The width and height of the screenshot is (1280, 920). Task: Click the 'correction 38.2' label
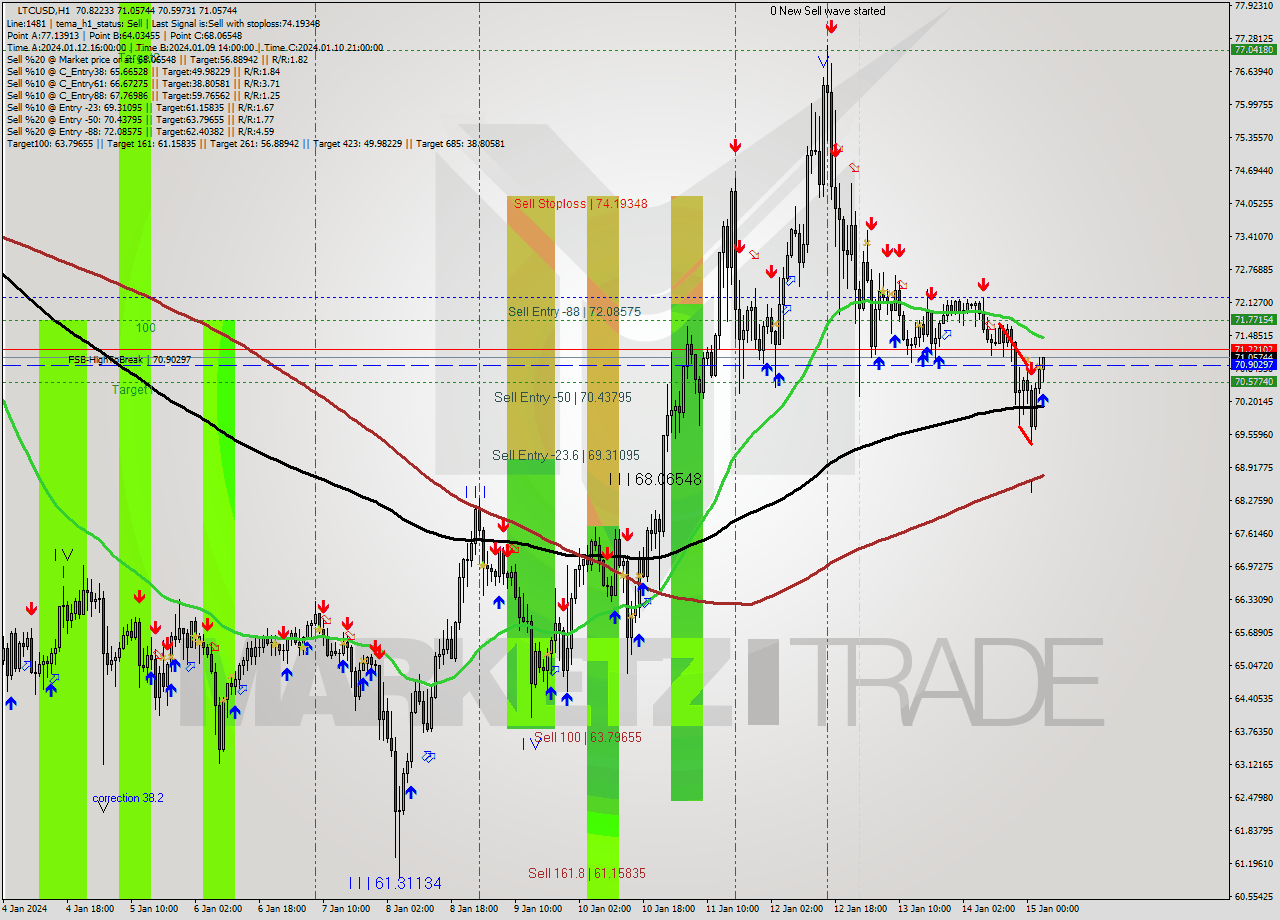(128, 798)
